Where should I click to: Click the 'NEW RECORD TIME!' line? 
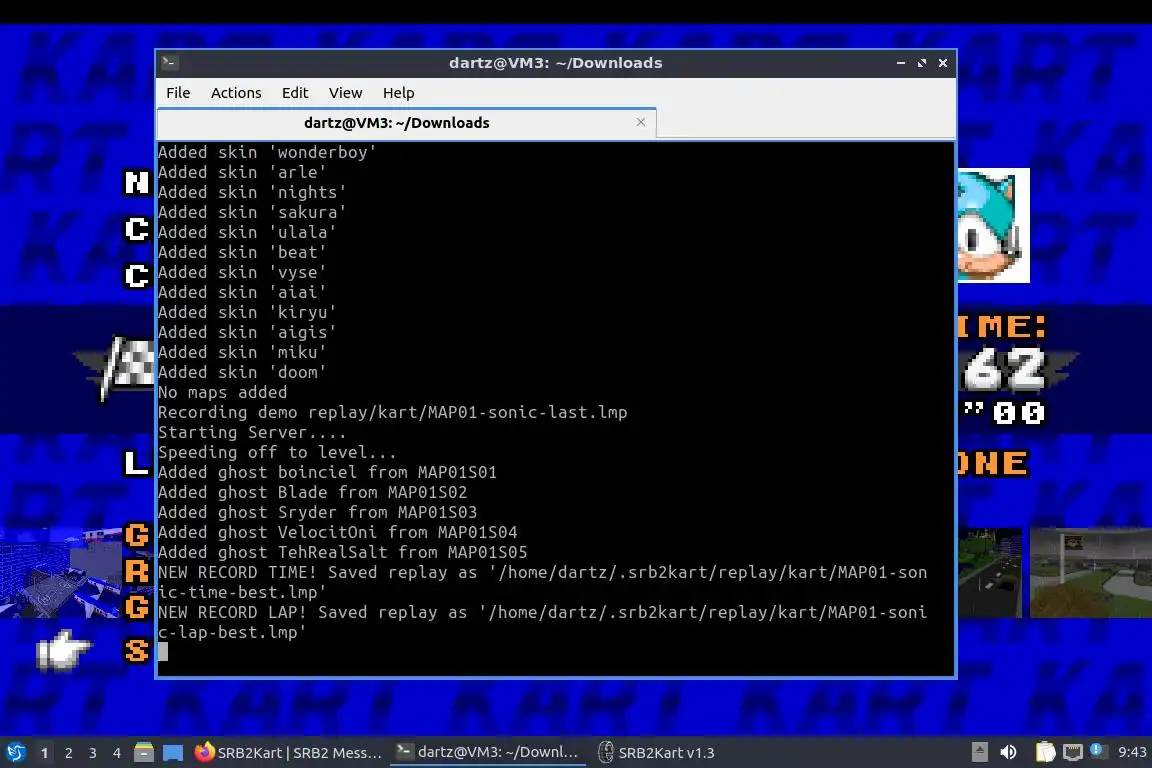pos(542,582)
